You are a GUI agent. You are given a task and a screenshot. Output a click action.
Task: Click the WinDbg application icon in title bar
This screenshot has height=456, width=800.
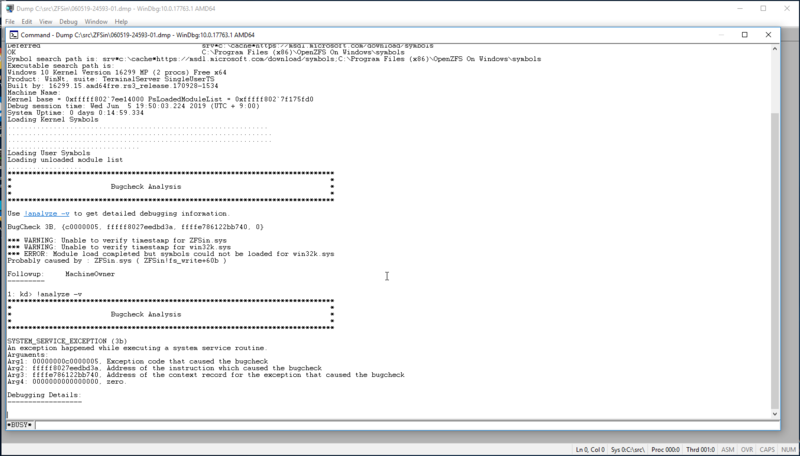(10, 9)
